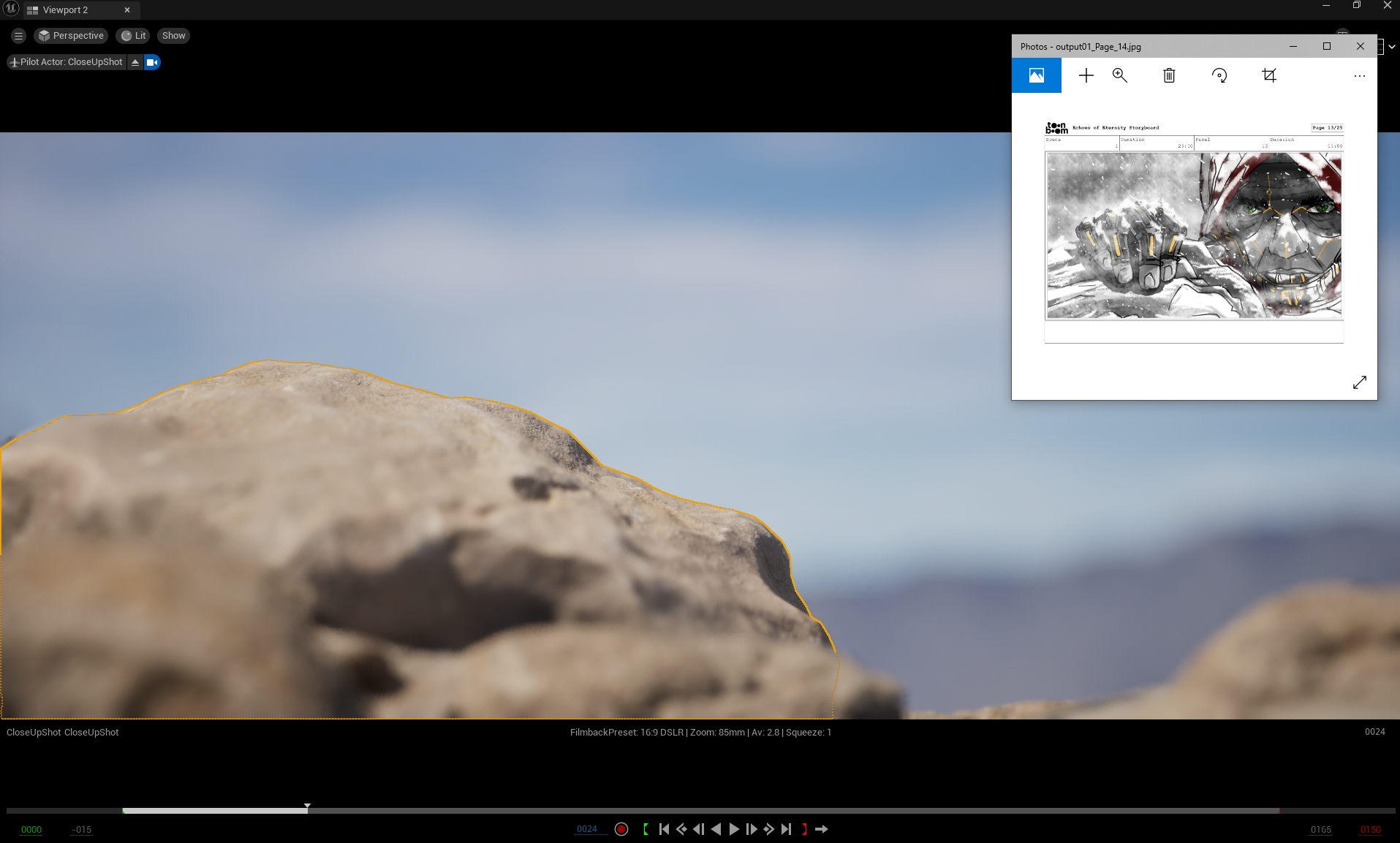Click the playhead marker on the timeline

(307, 806)
